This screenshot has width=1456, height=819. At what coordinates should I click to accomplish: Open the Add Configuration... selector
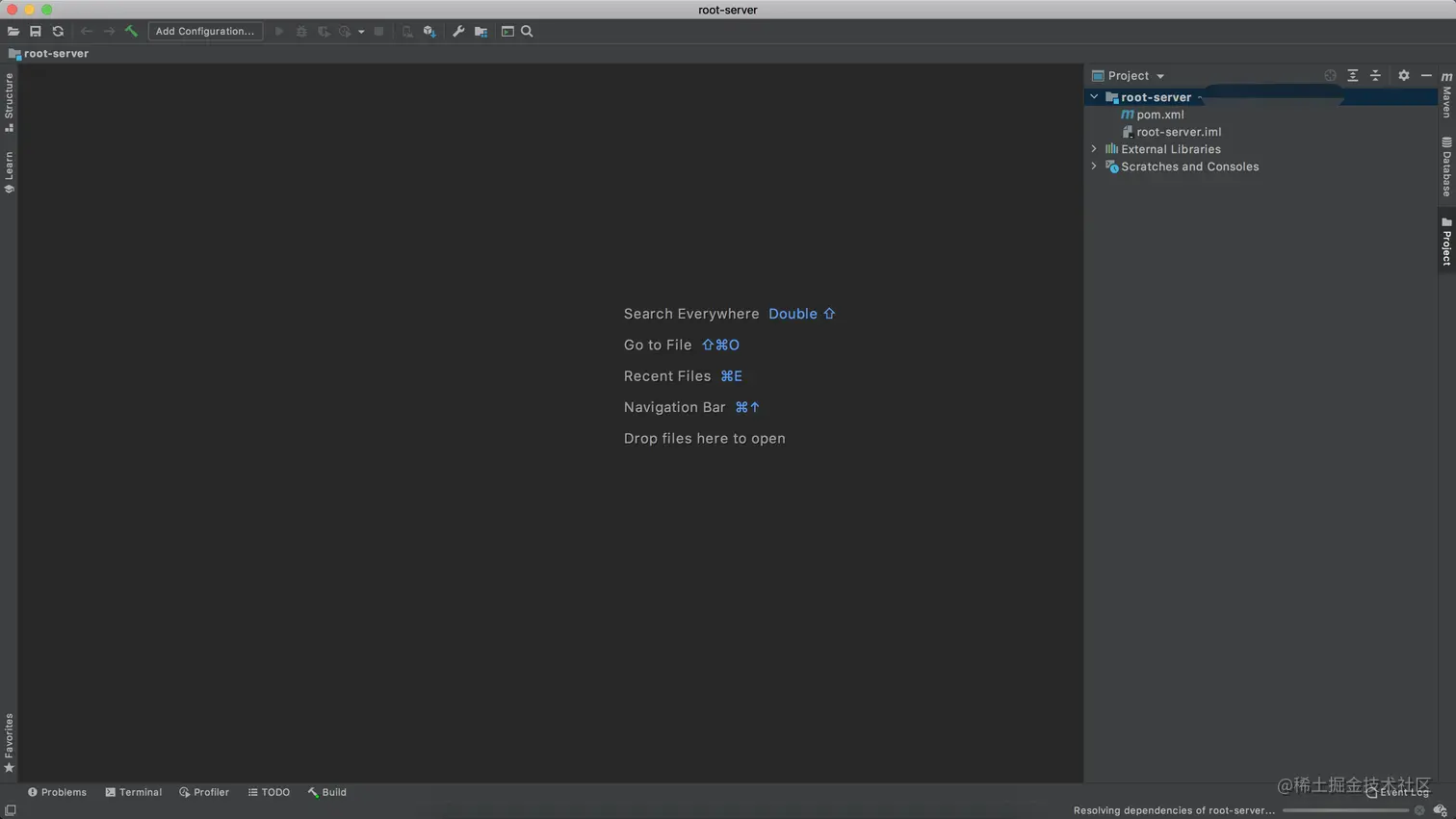pos(205,32)
